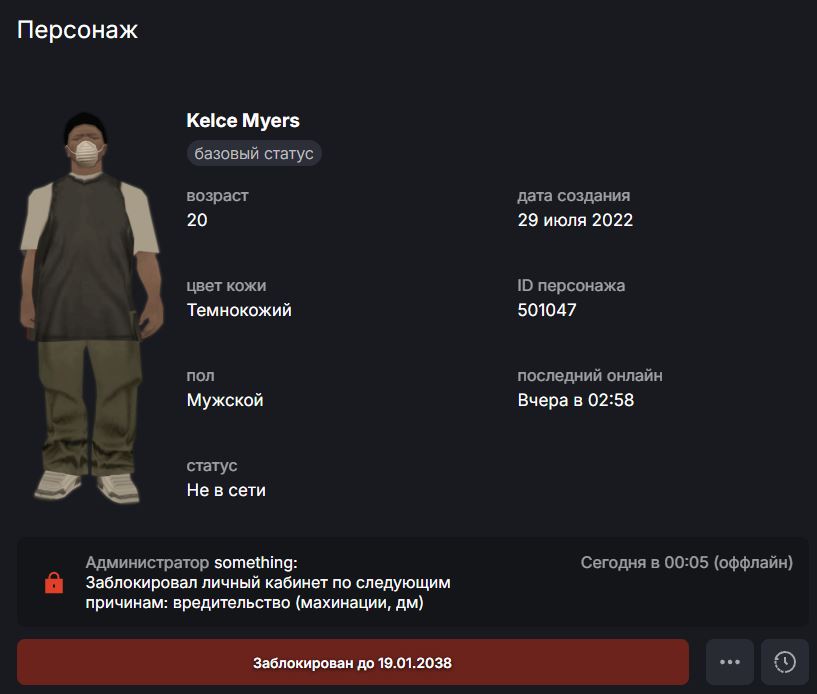Click the 'дата создания' label

[574, 196]
